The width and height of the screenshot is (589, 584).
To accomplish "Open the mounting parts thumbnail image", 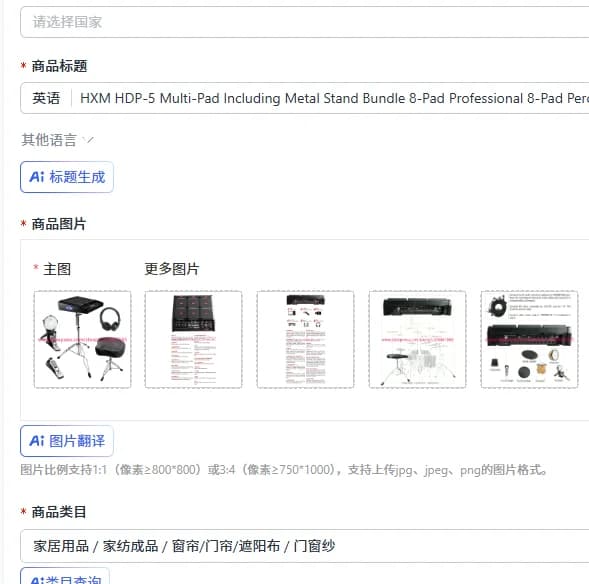I will 529,339.
